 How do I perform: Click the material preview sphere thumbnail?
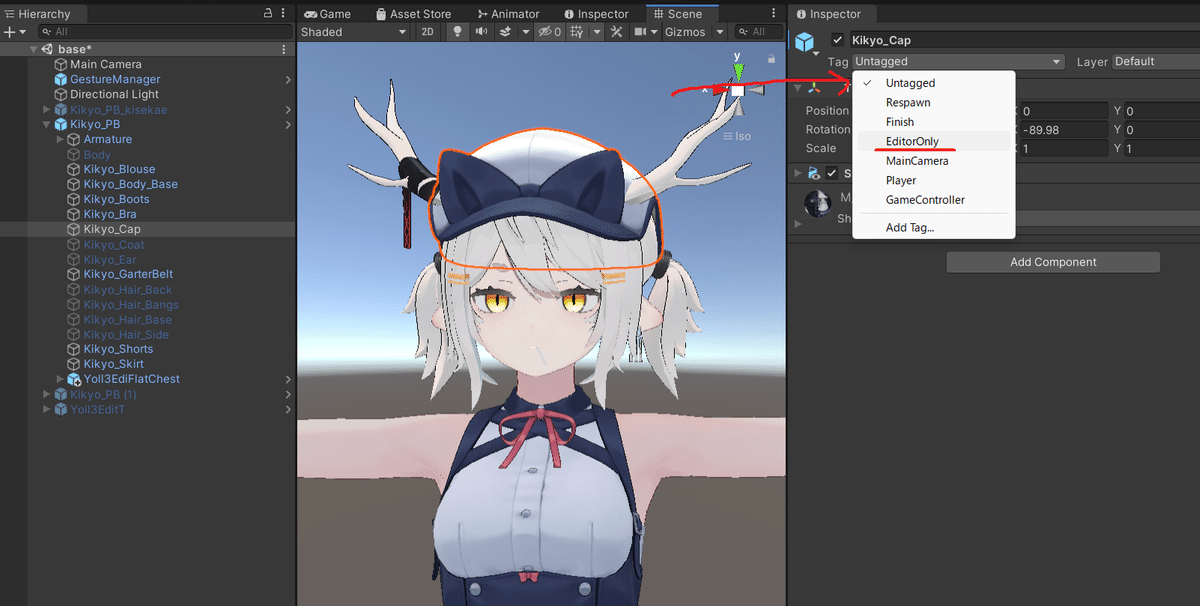point(818,203)
